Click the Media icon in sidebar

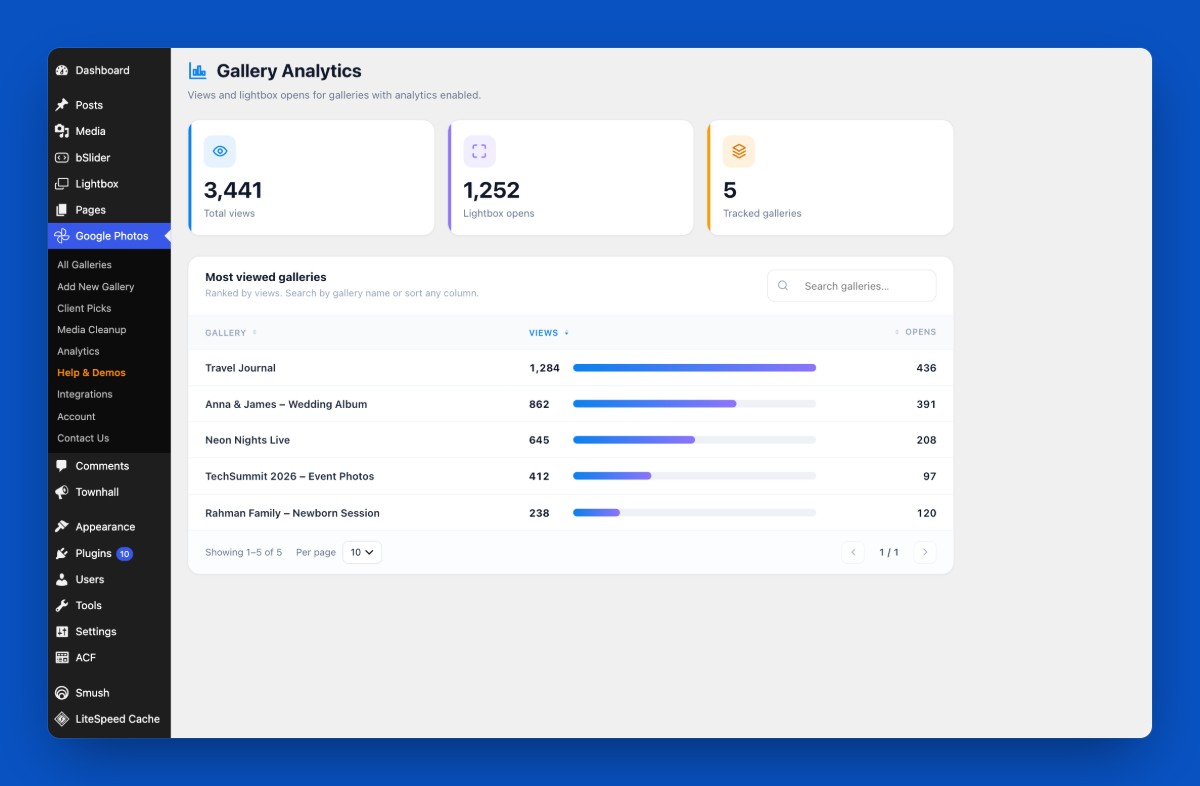point(62,131)
